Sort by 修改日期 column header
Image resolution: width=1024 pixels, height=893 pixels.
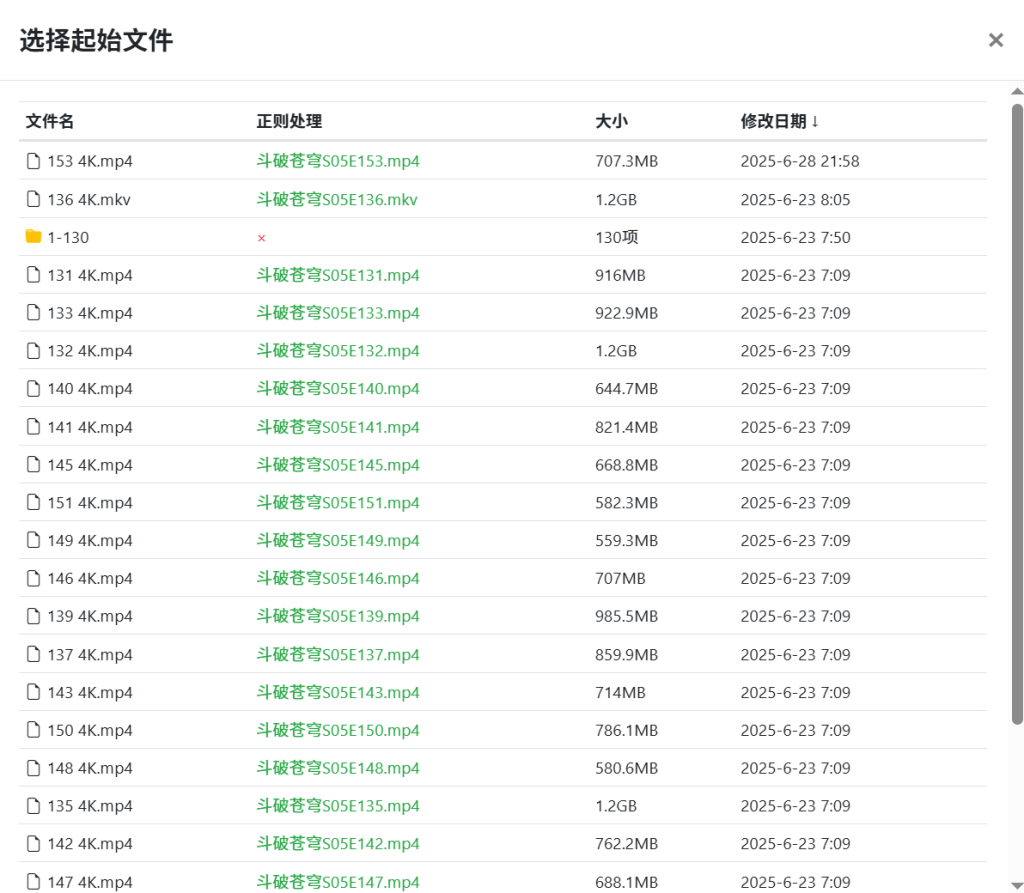780,122
